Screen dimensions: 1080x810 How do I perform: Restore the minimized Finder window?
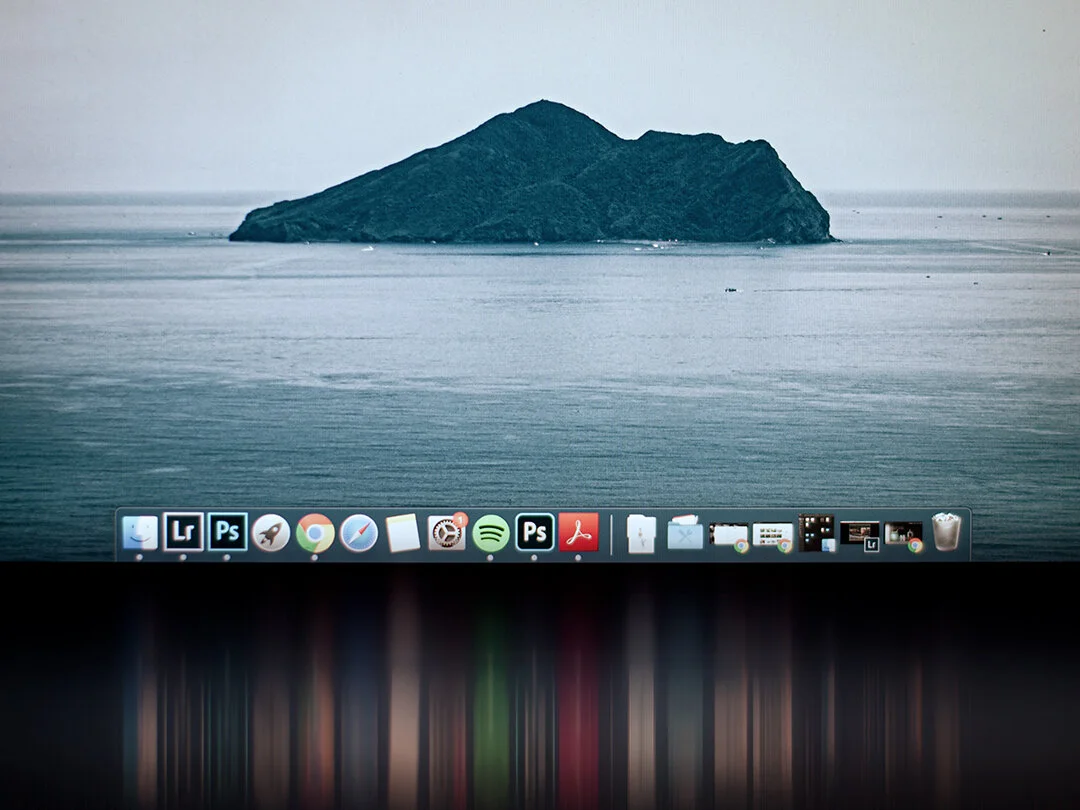click(x=817, y=532)
